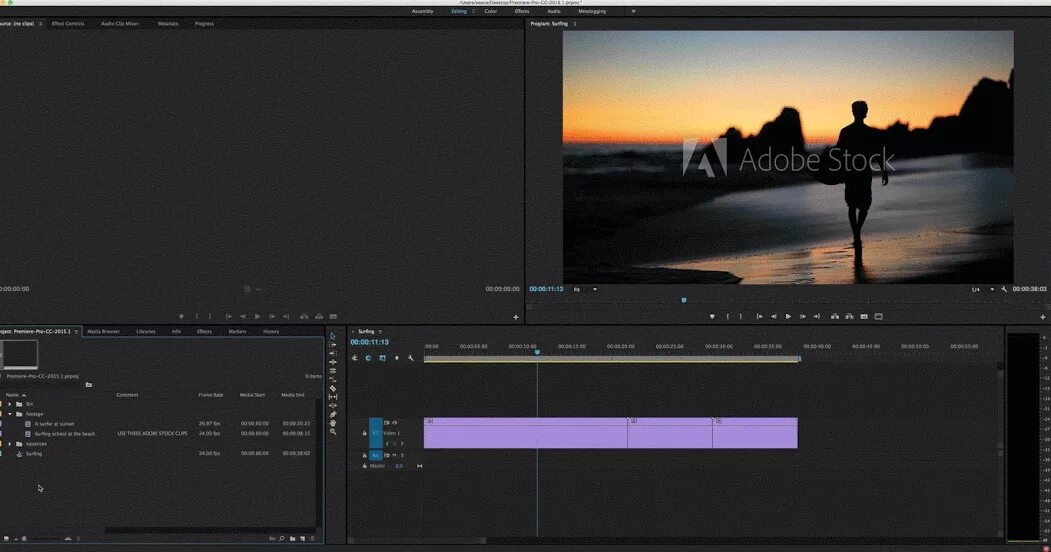Toggle V1 track targeting
This screenshot has height=552, width=1051.
[x=375, y=433]
